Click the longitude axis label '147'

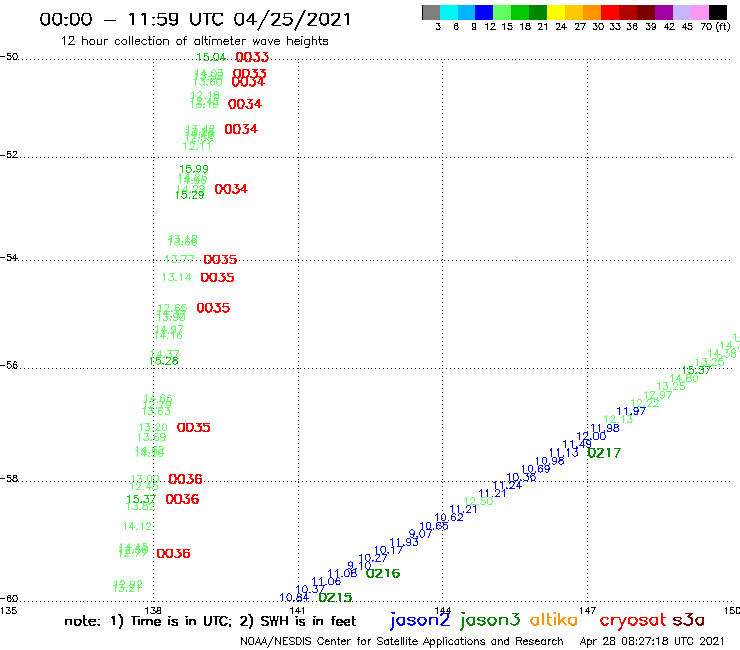tap(588, 610)
